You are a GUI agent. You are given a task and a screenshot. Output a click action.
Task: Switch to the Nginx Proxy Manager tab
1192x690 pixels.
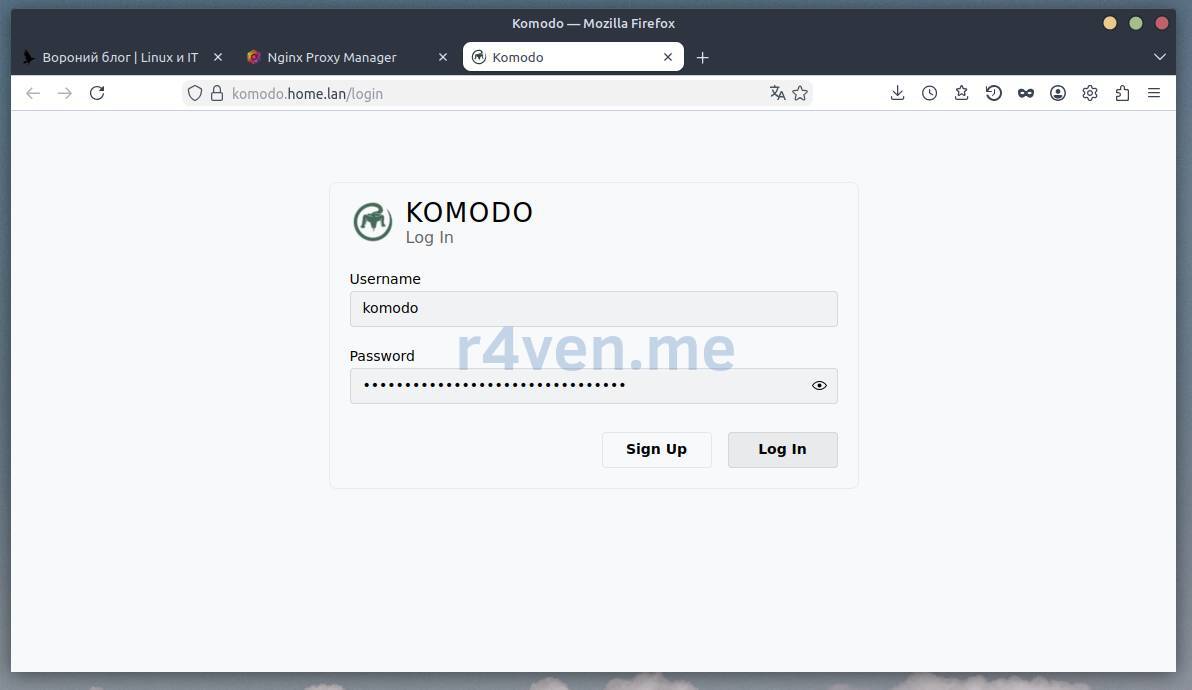click(x=332, y=57)
